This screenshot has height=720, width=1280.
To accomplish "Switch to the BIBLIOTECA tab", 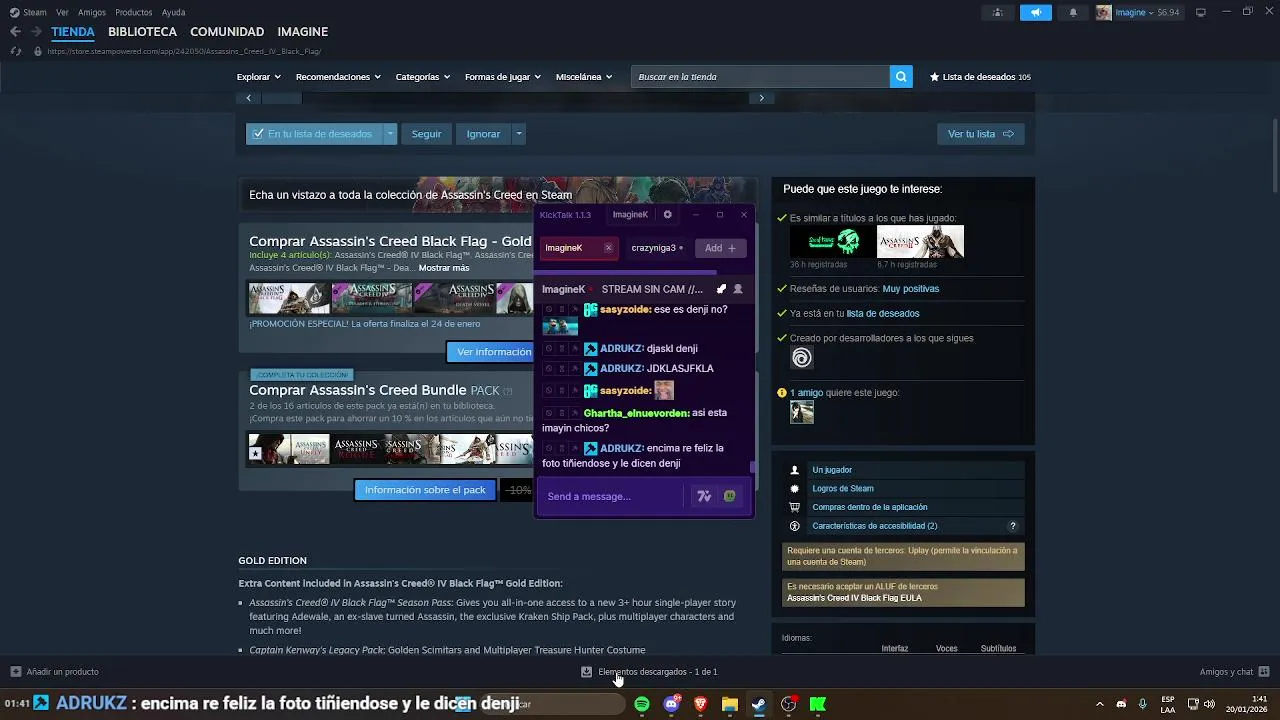I will click(x=142, y=32).
